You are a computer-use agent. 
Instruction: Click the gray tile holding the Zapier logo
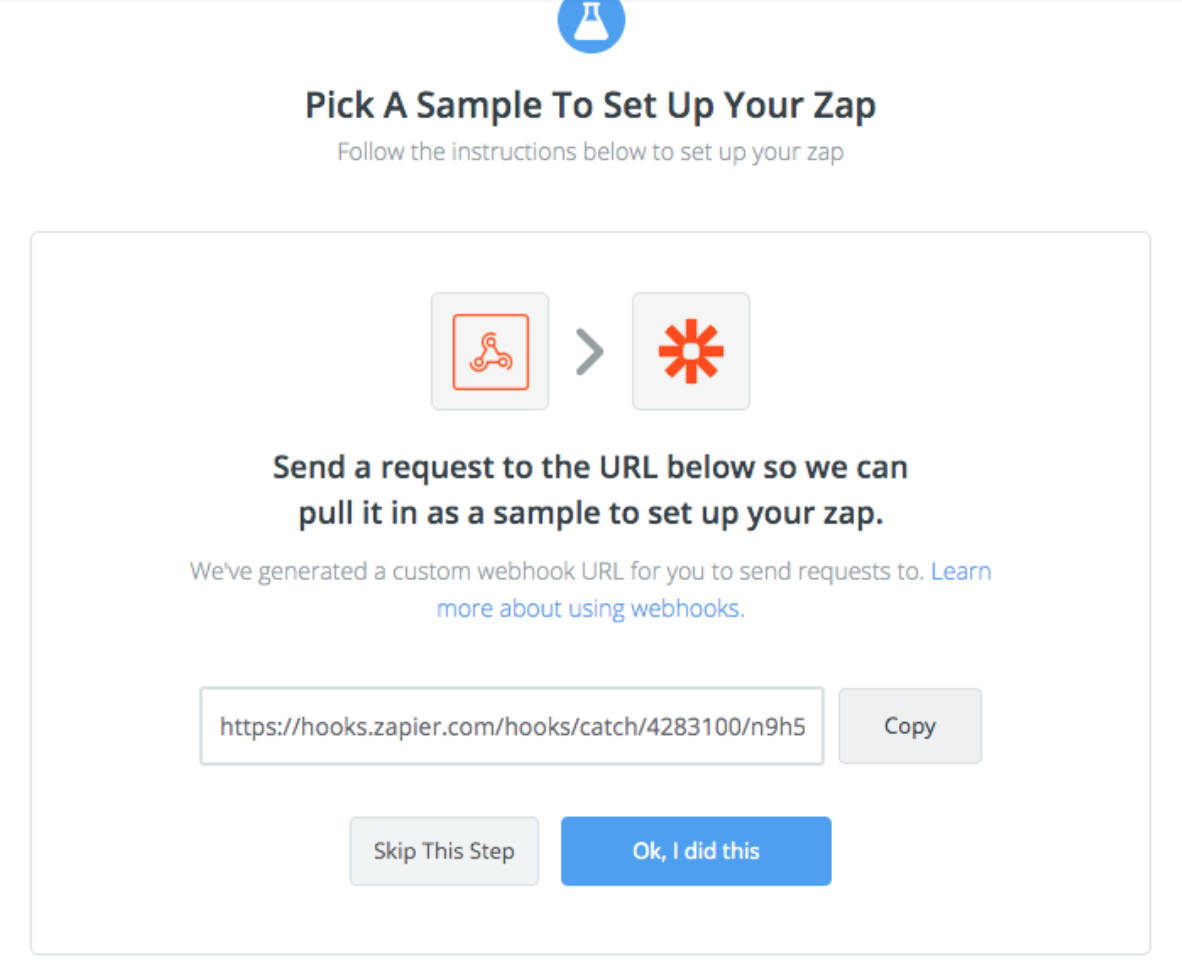691,351
